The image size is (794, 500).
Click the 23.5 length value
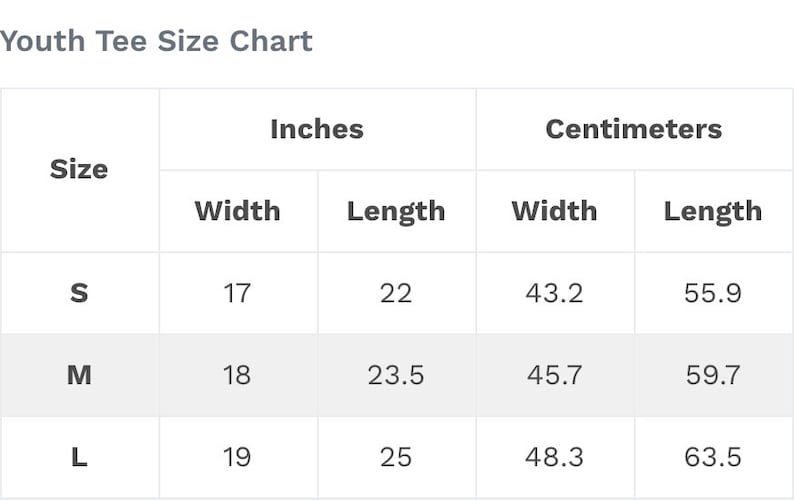[396, 375]
